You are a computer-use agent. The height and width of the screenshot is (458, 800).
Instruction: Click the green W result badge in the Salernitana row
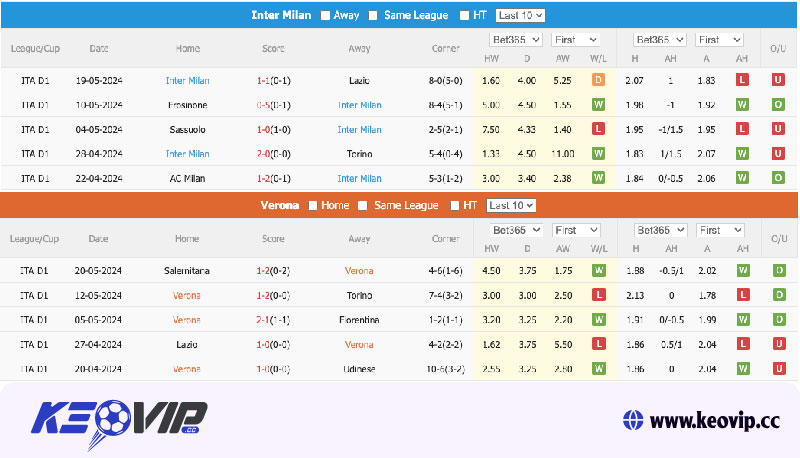(599, 270)
